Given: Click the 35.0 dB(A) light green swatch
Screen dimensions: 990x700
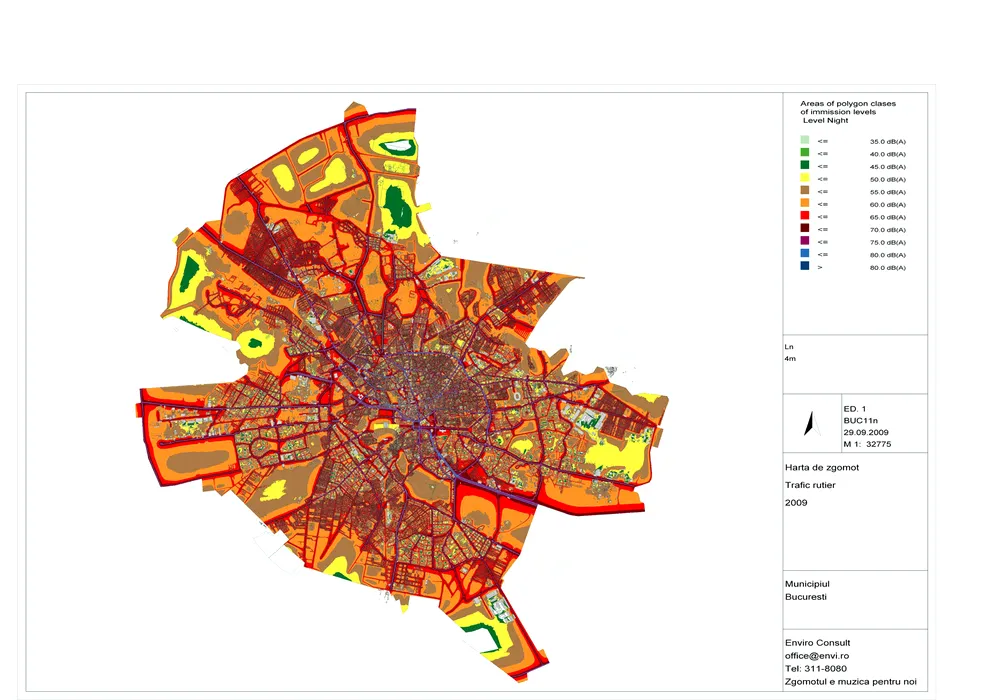Looking at the screenshot, I should 804,141.
